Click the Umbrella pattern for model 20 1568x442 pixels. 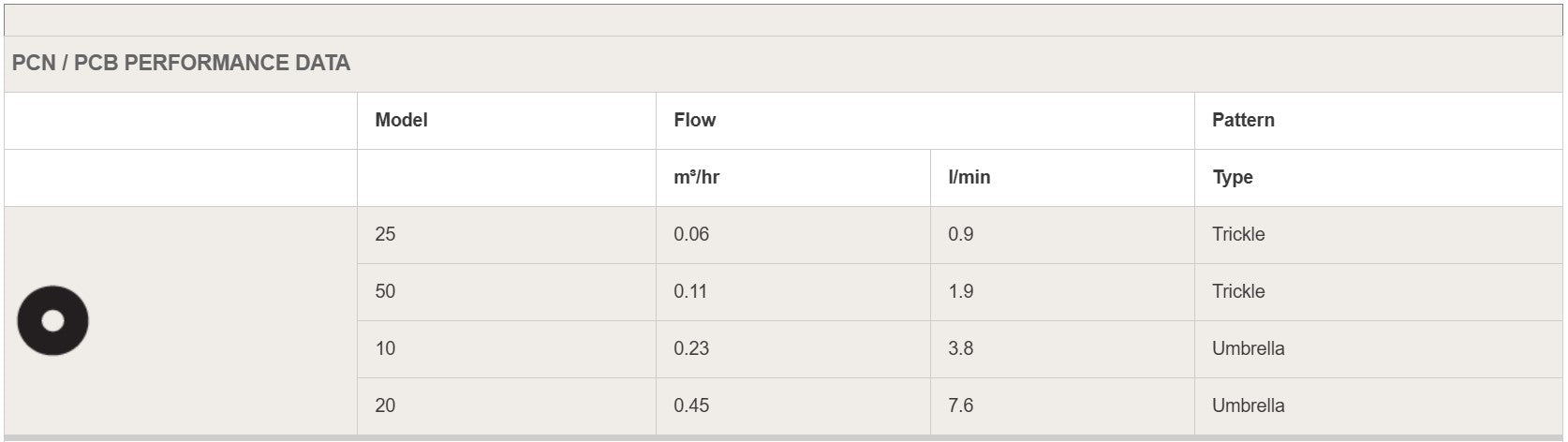pos(1248,405)
